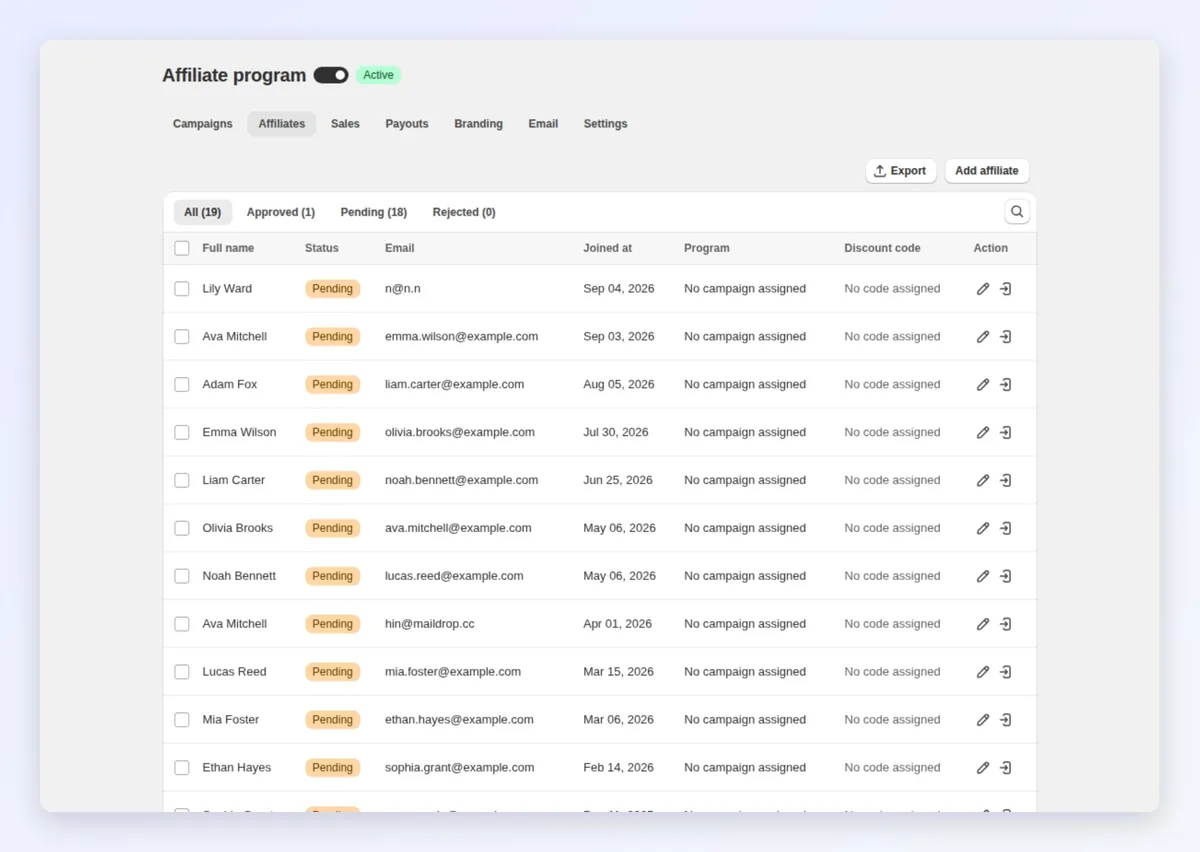The width and height of the screenshot is (1200, 852).
Task: Click the email sophia.grant@example.com
Action: point(460,768)
